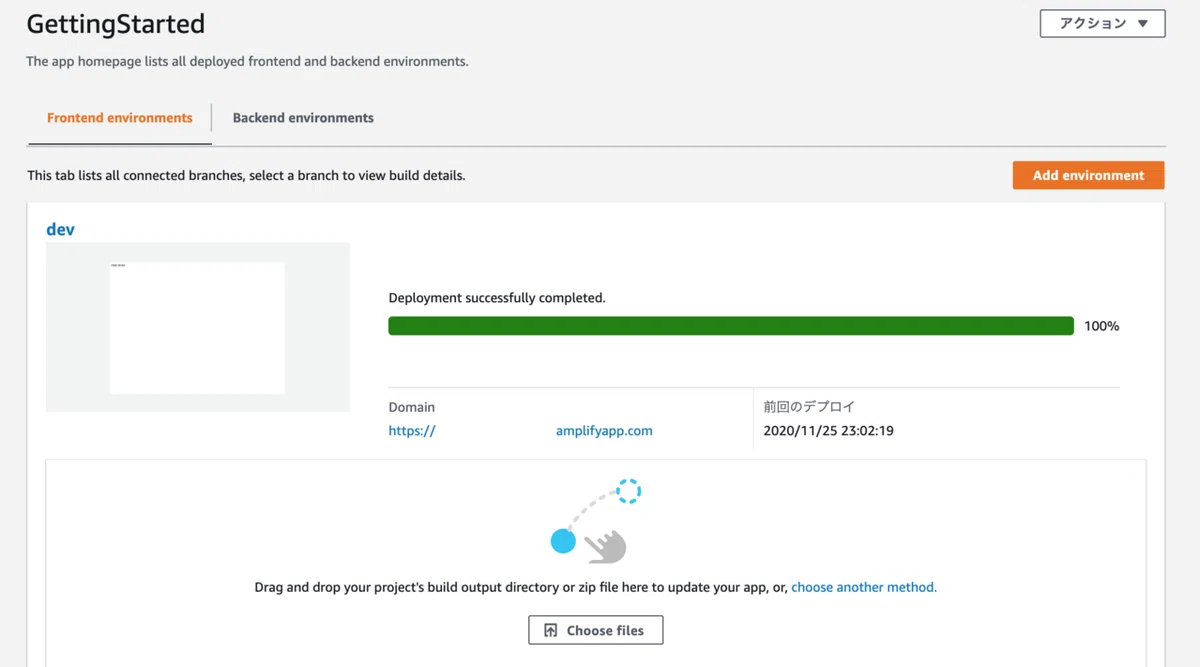Click the solid blue circle illustration
1200x667 pixels.
563,542
